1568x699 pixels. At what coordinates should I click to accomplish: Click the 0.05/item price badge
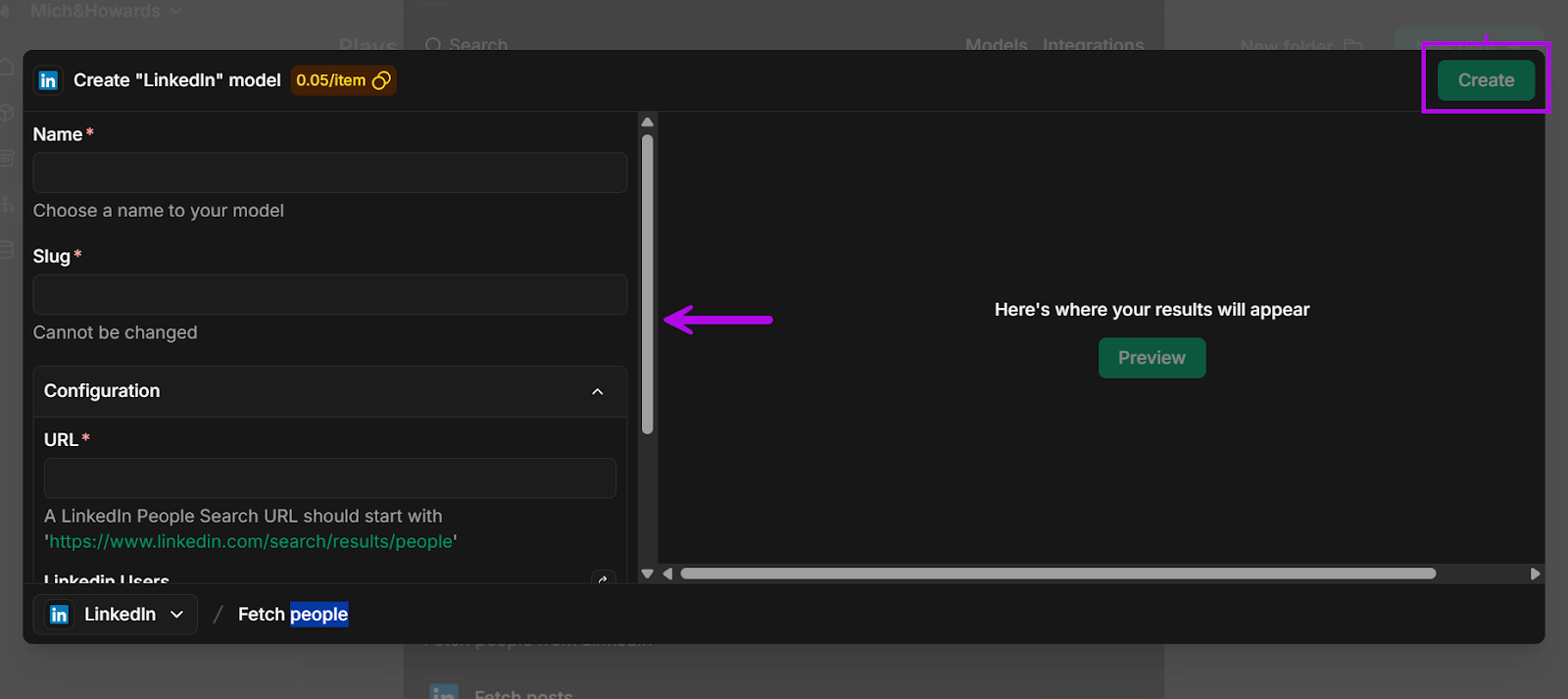(343, 80)
